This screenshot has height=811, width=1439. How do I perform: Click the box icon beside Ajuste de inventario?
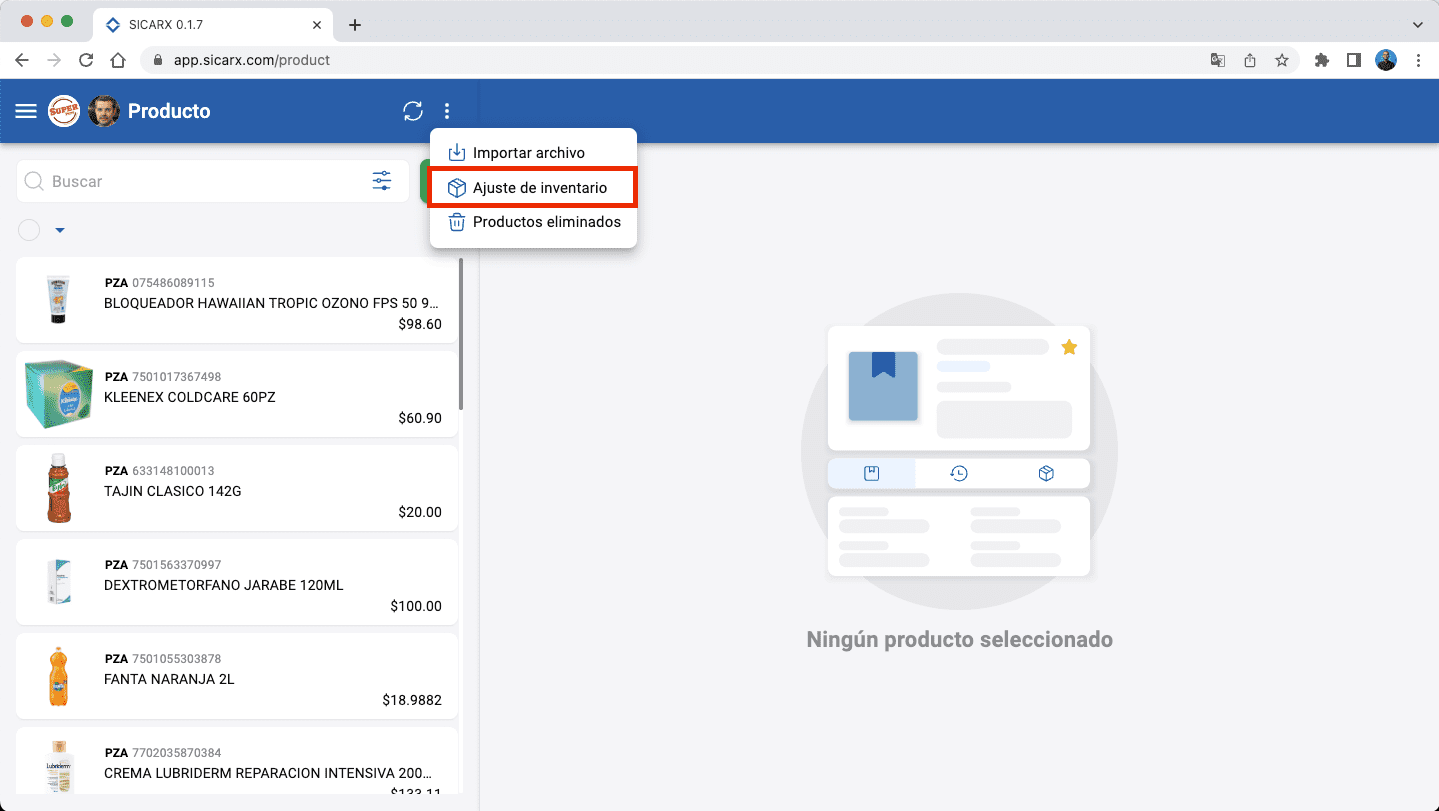click(456, 187)
